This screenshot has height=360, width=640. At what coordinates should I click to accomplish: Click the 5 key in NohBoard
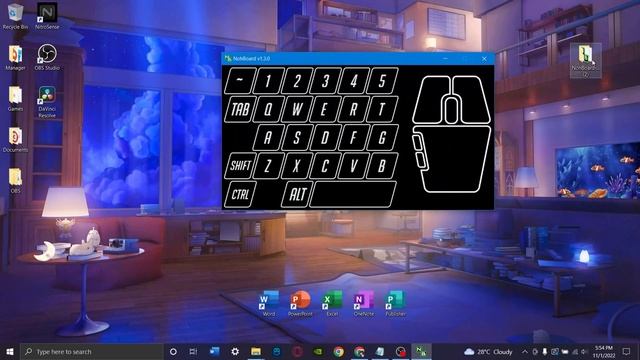pyautogui.click(x=382, y=81)
